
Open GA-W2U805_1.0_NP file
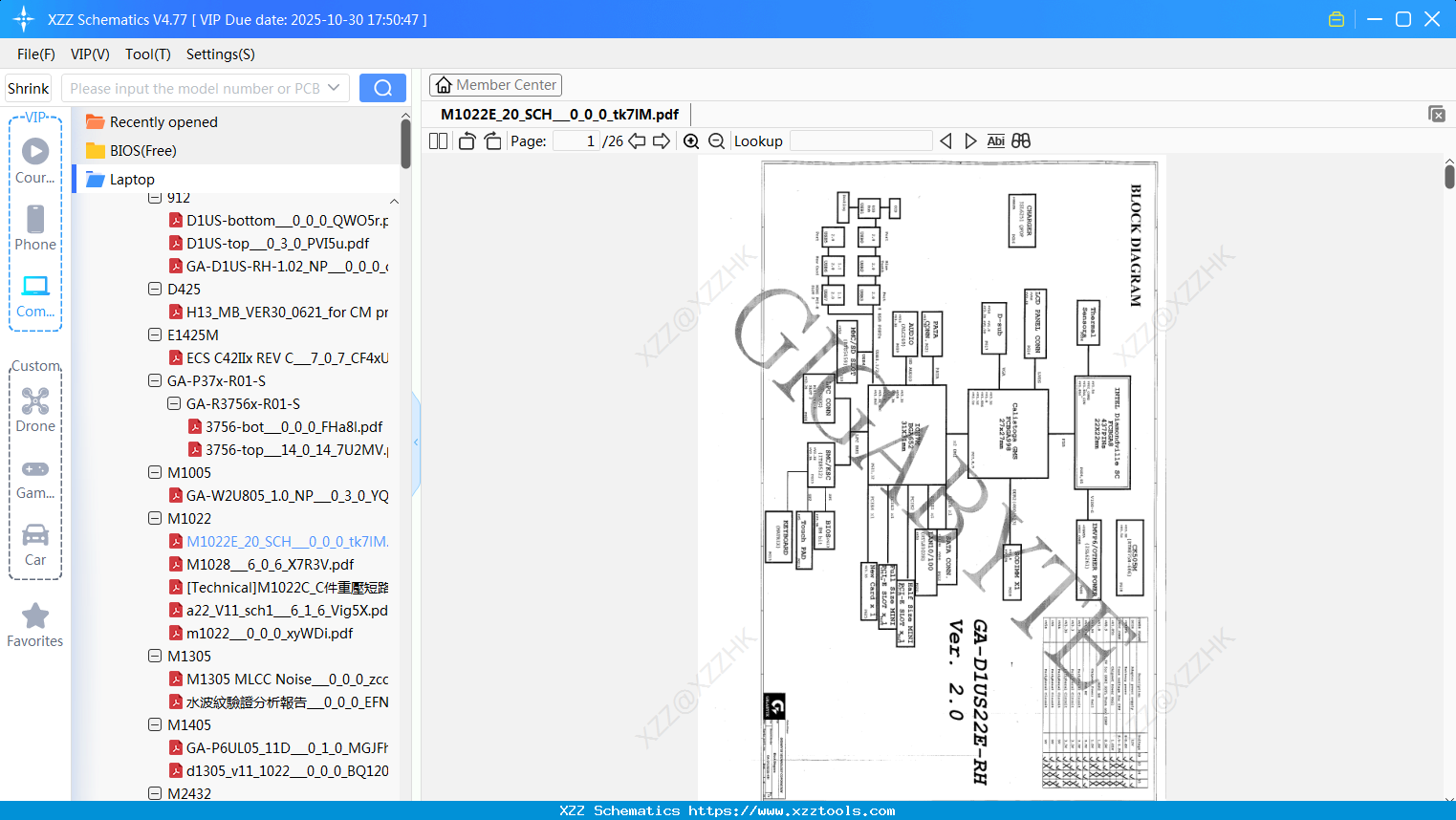point(279,495)
